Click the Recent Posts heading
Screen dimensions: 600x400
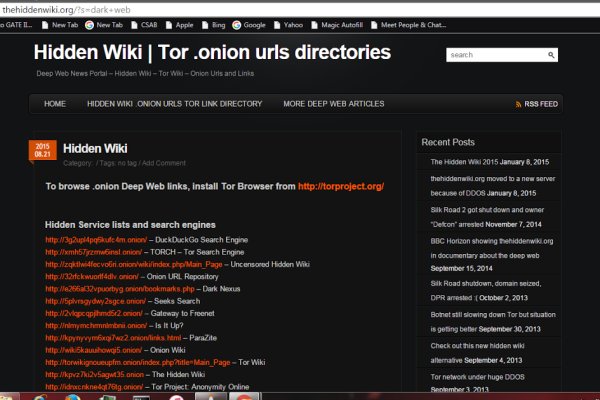click(x=448, y=142)
